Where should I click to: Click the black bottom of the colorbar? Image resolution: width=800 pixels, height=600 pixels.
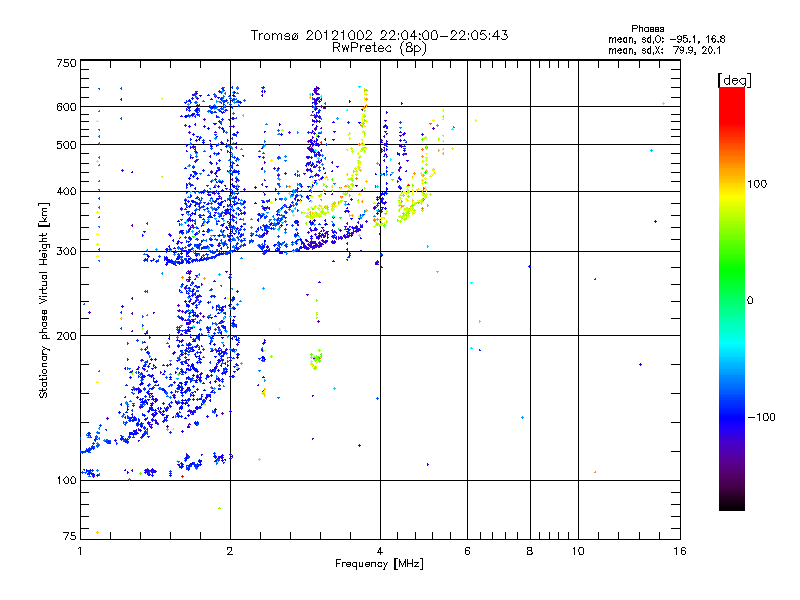pos(732,503)
